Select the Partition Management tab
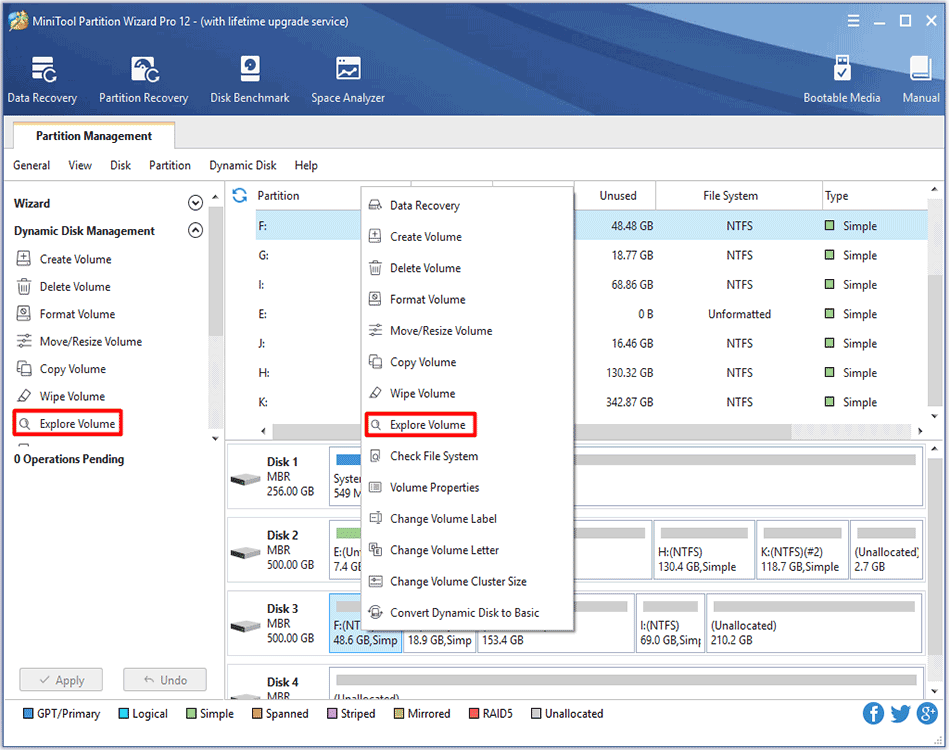The height and width of the screenshot is (750, 950). [94, 136]
